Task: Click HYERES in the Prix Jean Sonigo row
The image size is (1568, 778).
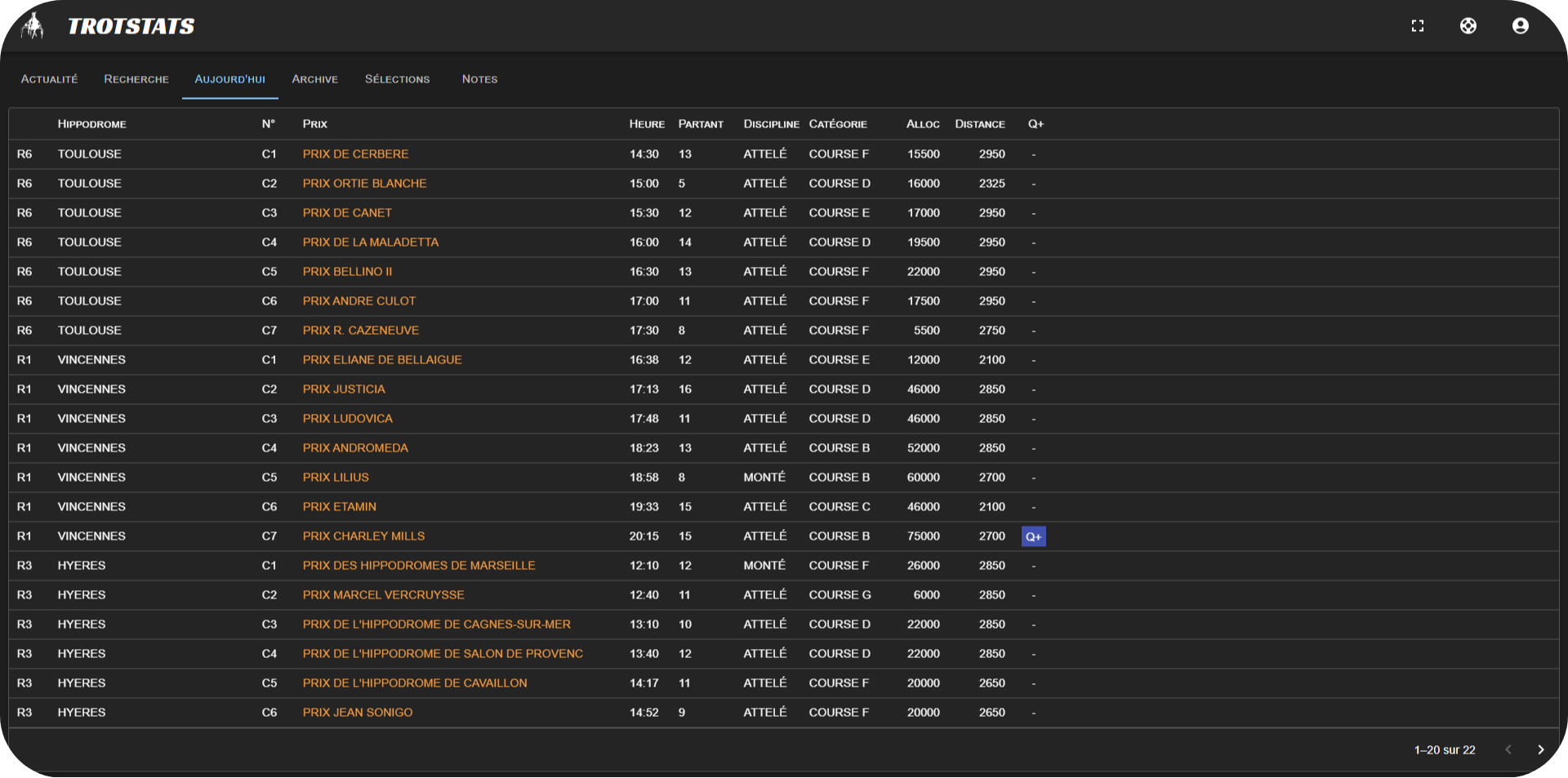Action: [x=82, y=713]
